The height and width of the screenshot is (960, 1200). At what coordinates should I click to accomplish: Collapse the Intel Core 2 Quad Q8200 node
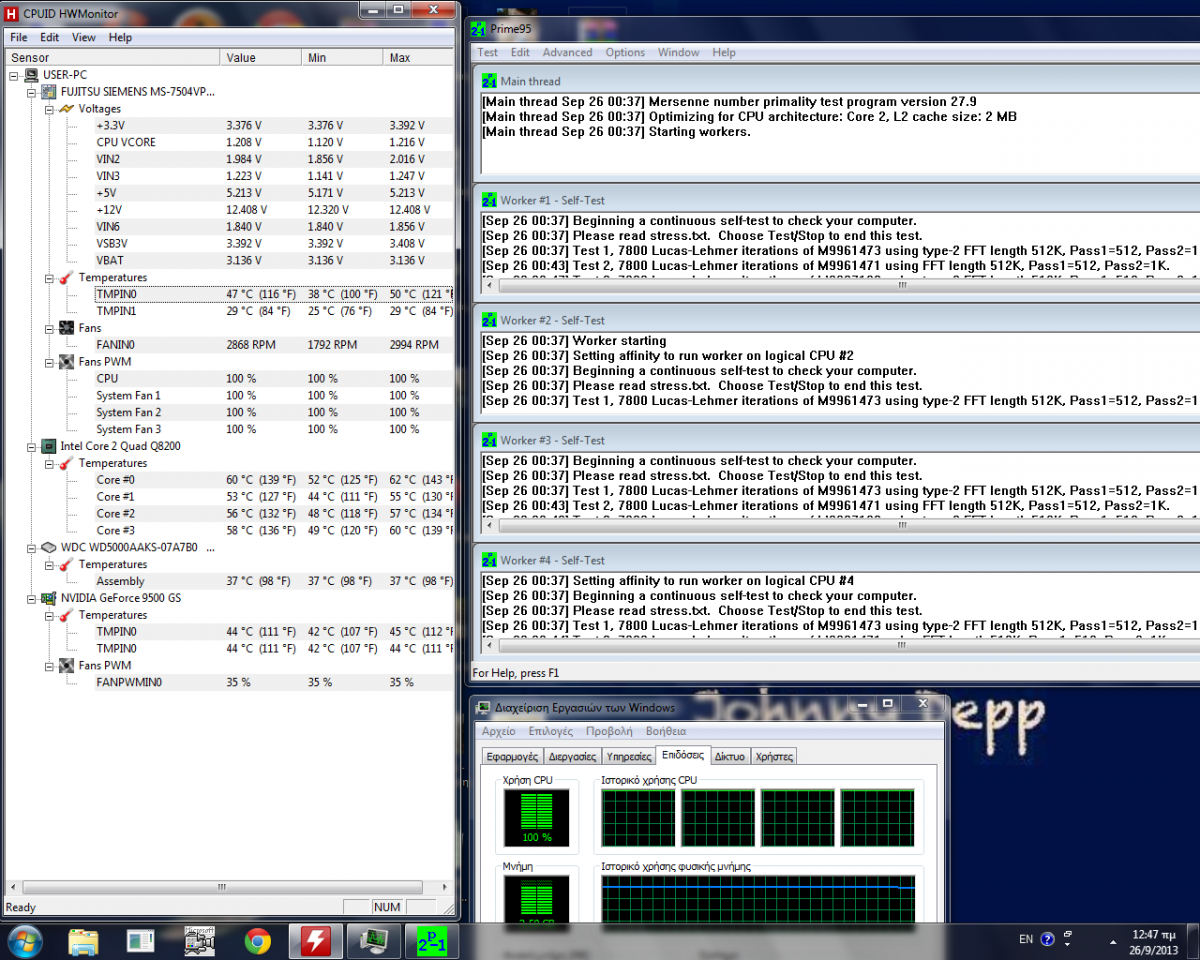(x=32, y=446)
